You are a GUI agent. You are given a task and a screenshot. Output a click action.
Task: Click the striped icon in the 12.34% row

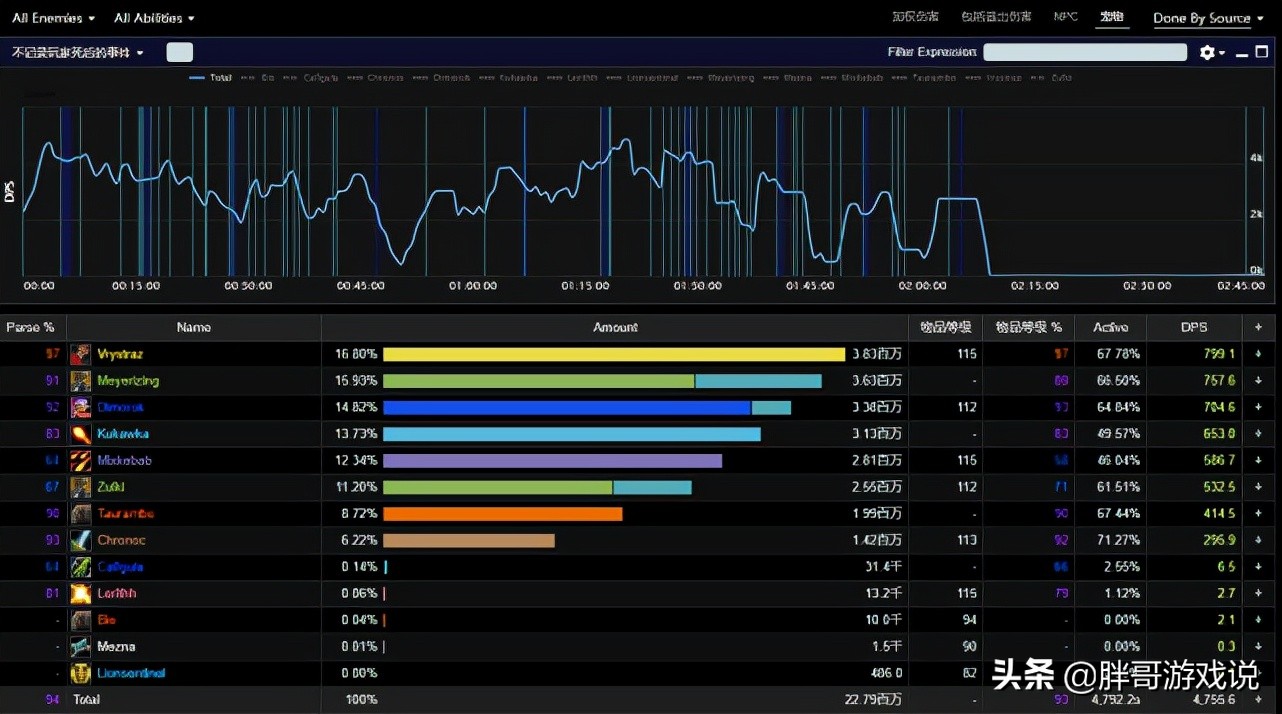[80, 461]
